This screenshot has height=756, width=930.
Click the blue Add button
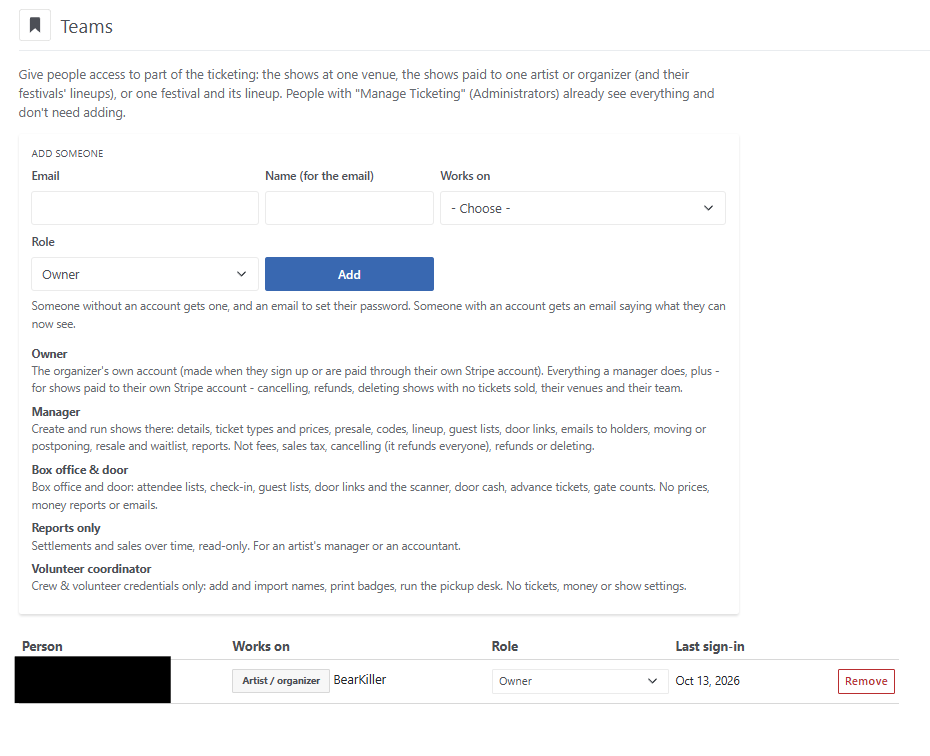pos(349,274)
